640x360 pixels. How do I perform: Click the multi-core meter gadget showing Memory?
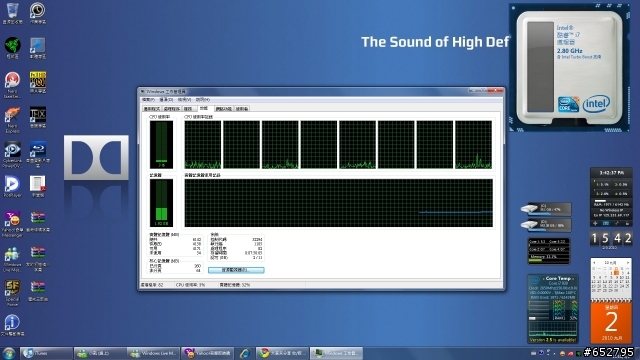tap(548, 251)
